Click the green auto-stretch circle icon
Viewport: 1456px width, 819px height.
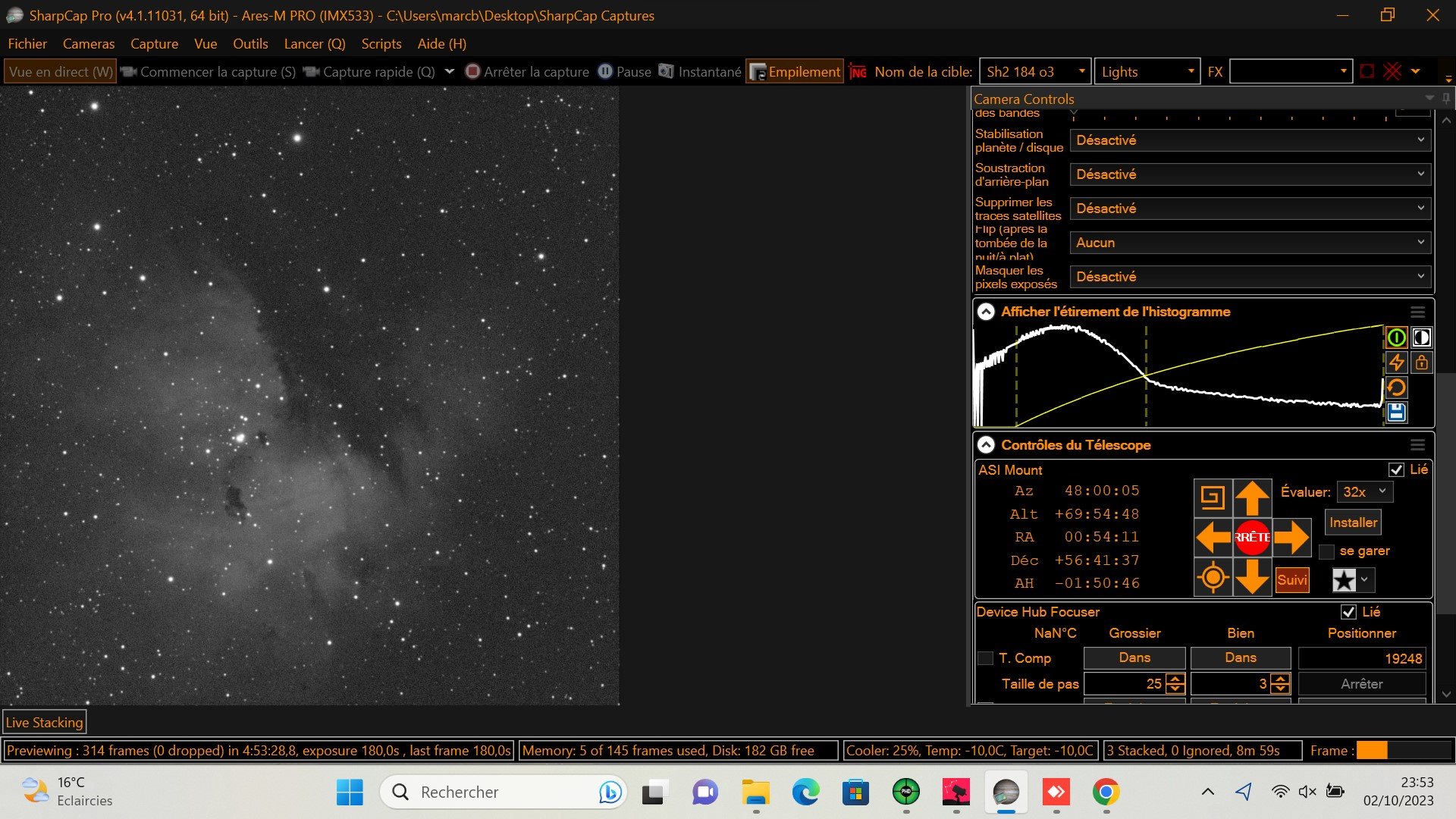point(1396,337)
